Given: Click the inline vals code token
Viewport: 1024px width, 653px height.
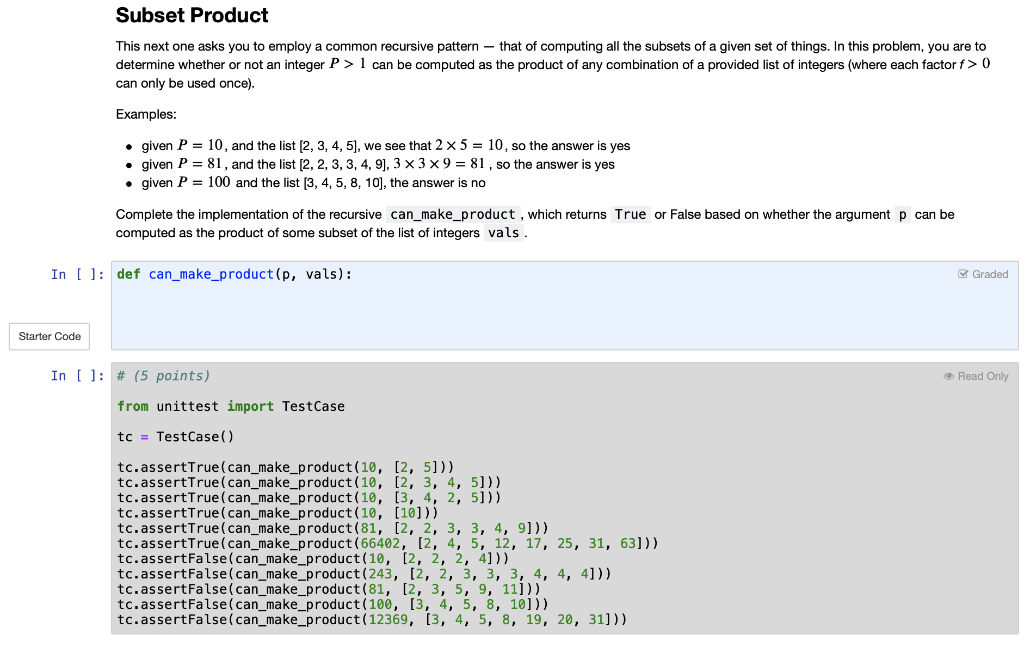Looking at the screenshot, I should pyautogui.click(x=503, y=232).
